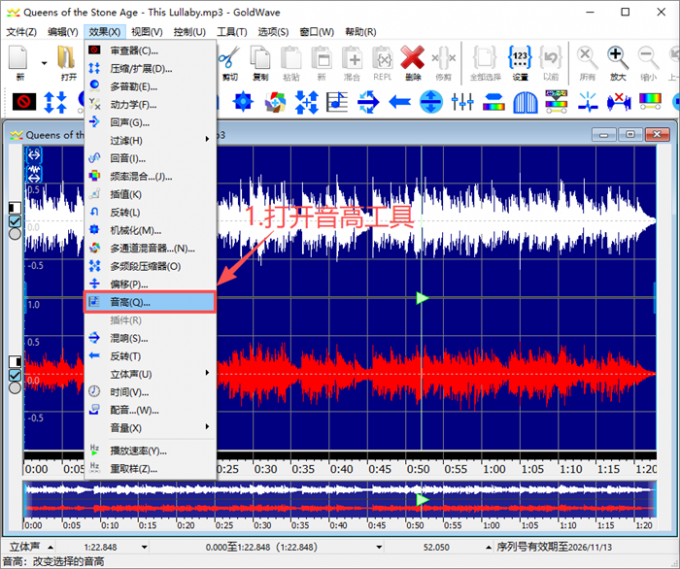
Task: Trim audio using 修剪 icon
Action: (x=443, y=63)
